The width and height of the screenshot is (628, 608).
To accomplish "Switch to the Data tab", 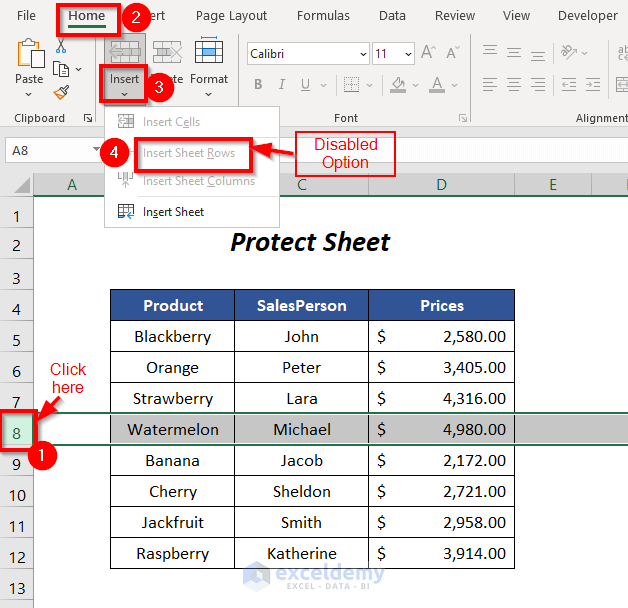I will point(392,16).
